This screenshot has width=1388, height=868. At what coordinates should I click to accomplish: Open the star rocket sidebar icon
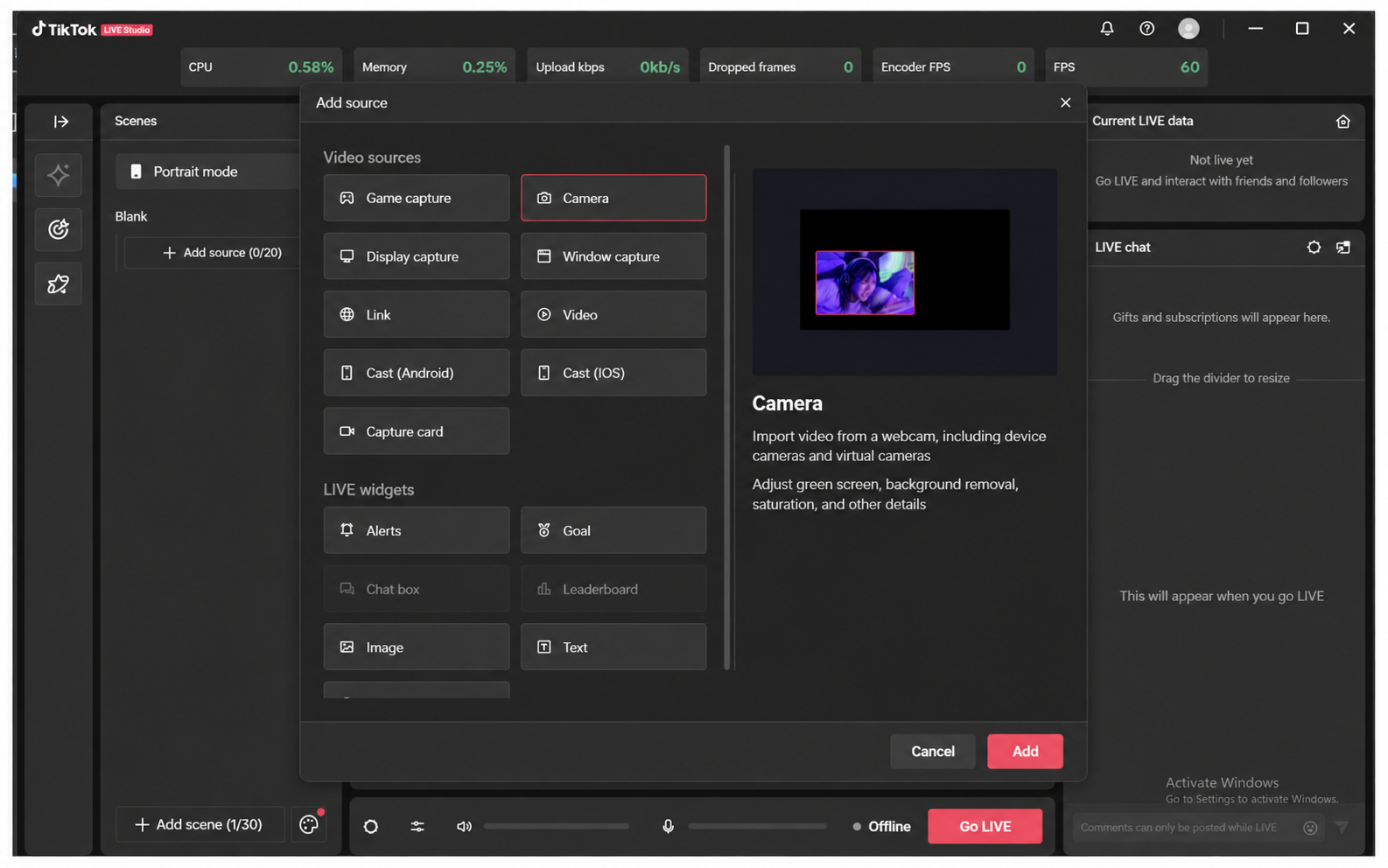pos(59,283)
